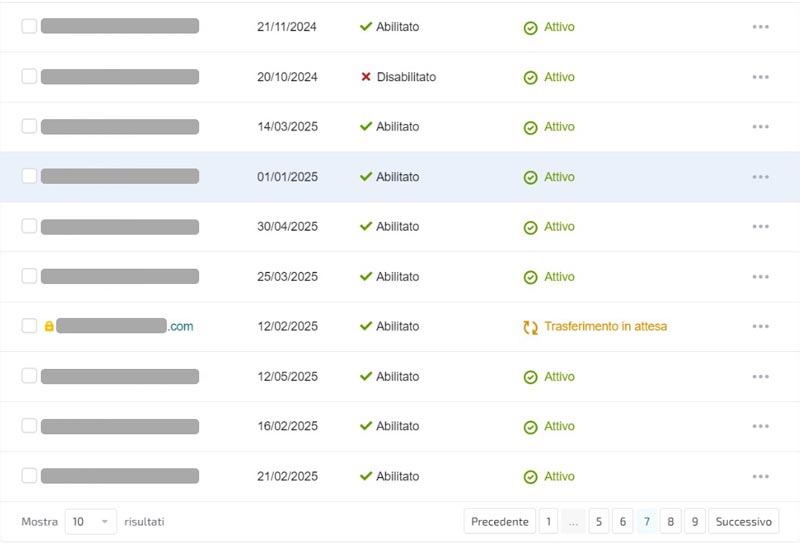Click Attivo status icon in 14/03/2025 row
Screen dimensions: 800x543
click(530, 127)
